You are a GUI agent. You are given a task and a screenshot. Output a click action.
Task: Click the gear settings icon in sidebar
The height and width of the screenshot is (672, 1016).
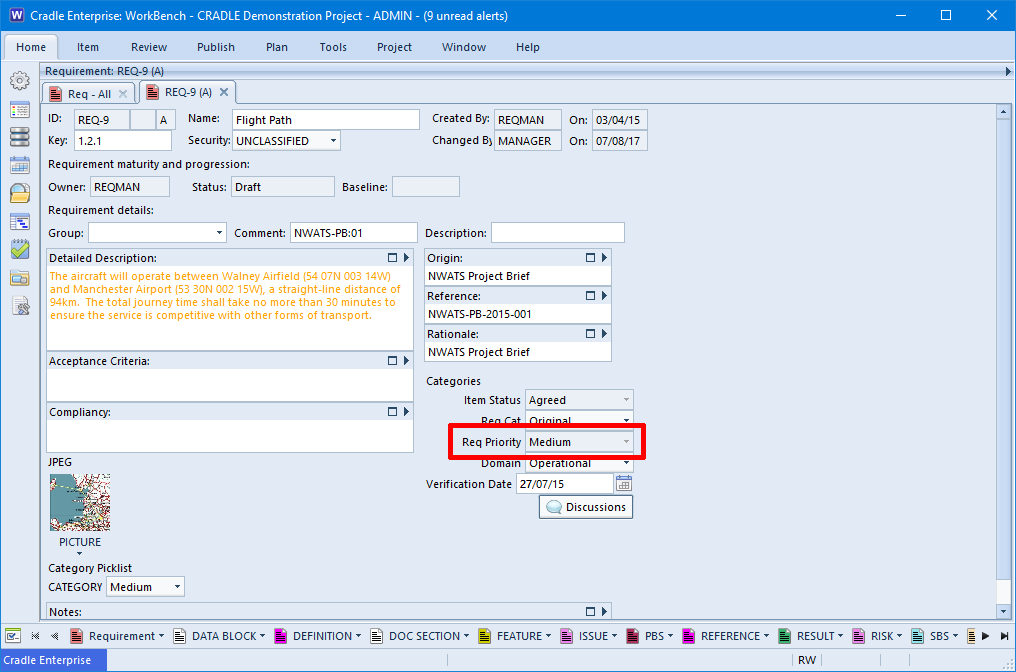click(x=19, y=81)
